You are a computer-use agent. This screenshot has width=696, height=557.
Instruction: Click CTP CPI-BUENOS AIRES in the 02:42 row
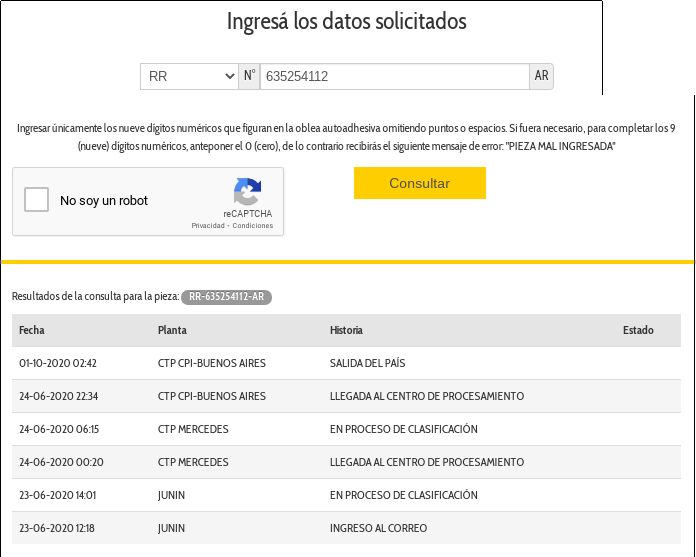212,363
